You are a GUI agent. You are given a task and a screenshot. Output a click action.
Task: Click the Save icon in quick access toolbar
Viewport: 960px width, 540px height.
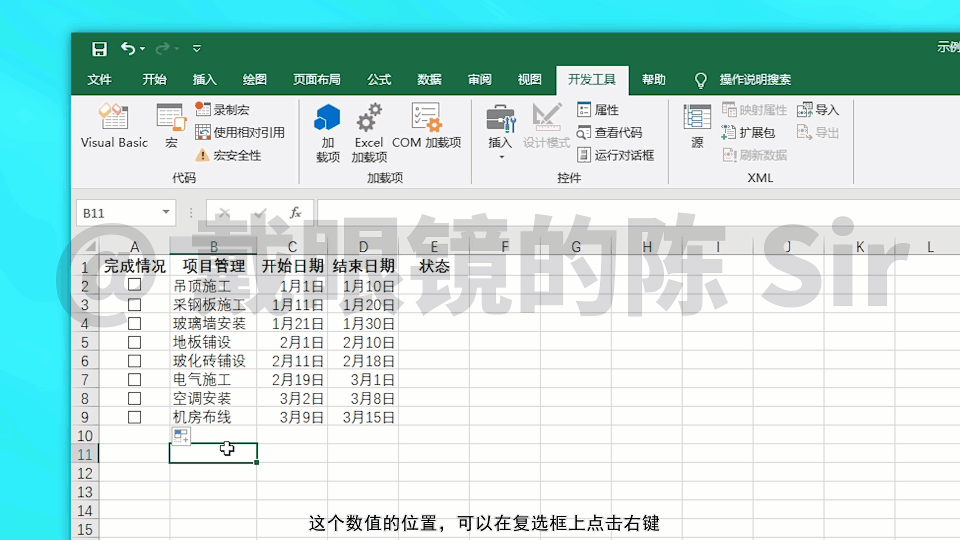pyautogui.click(x=99, y=49)
